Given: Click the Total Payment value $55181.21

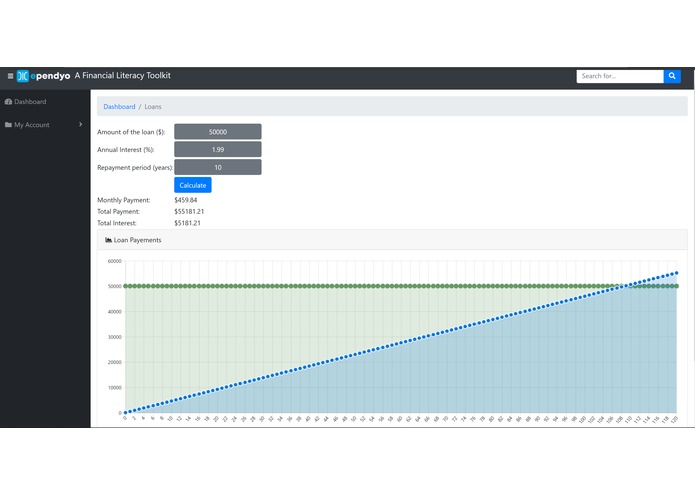Looking at the screenshot, I should point(189,212).
